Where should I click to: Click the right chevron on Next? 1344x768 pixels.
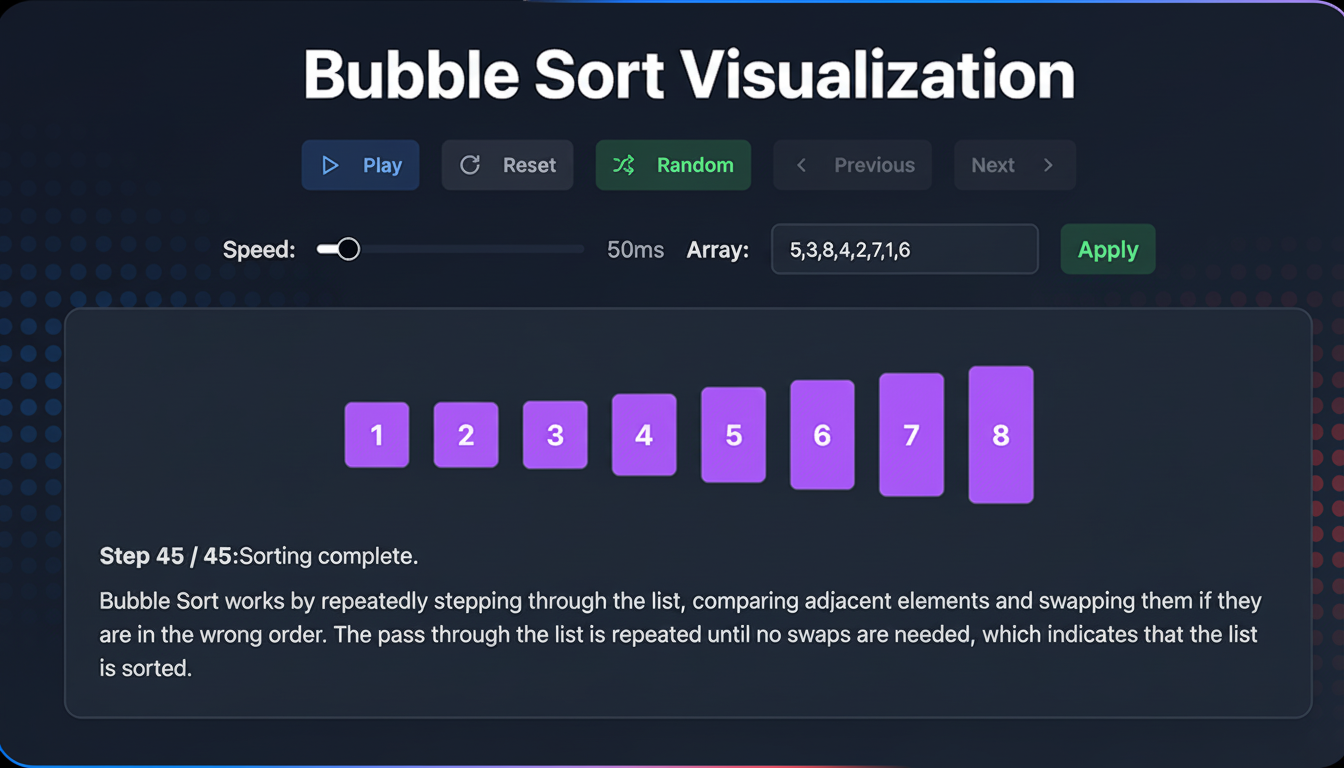pyautogui.click(x=1046, y=165)
